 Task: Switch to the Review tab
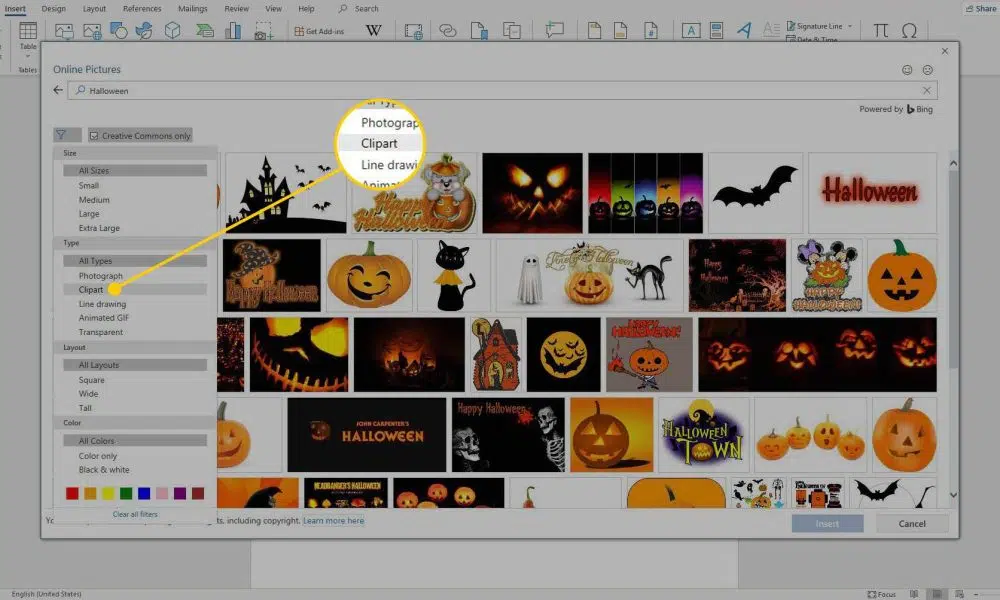pos(237,9)
